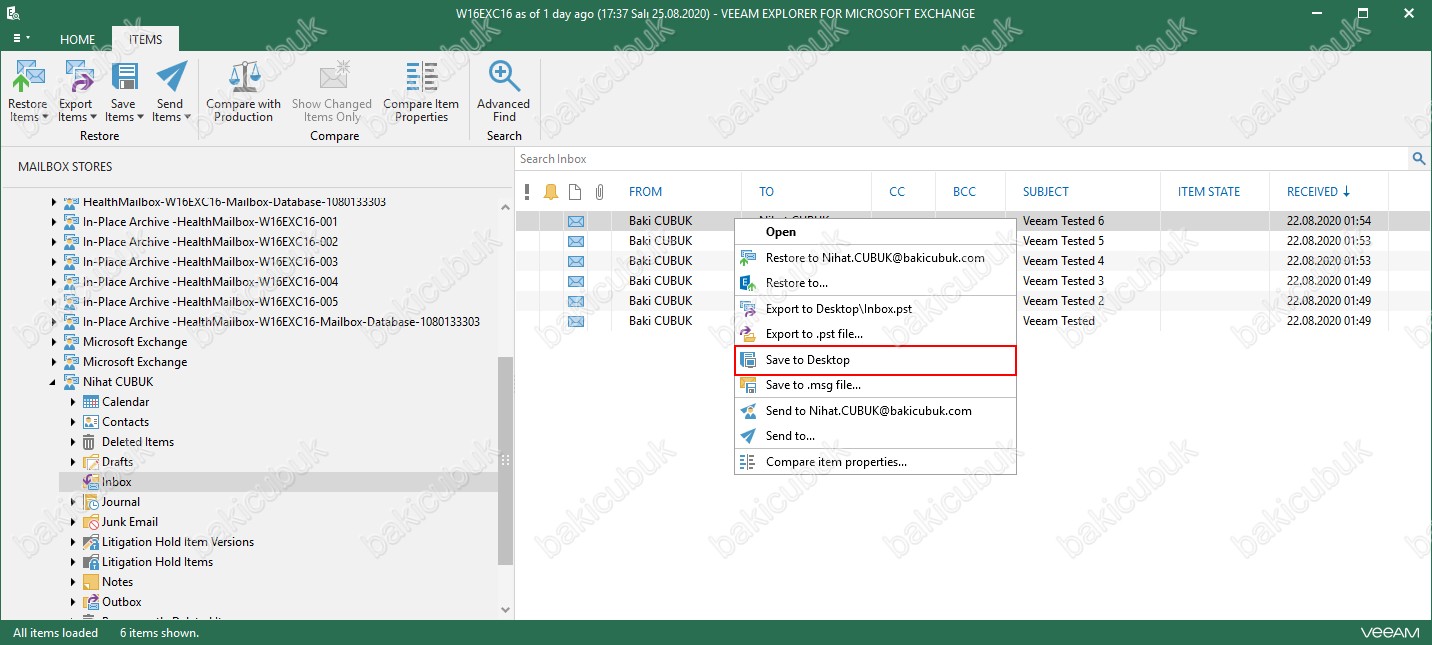This screenshot has width=1432, height=645.
Task: Click the reminder bell column icon
Action: [551, 192]
